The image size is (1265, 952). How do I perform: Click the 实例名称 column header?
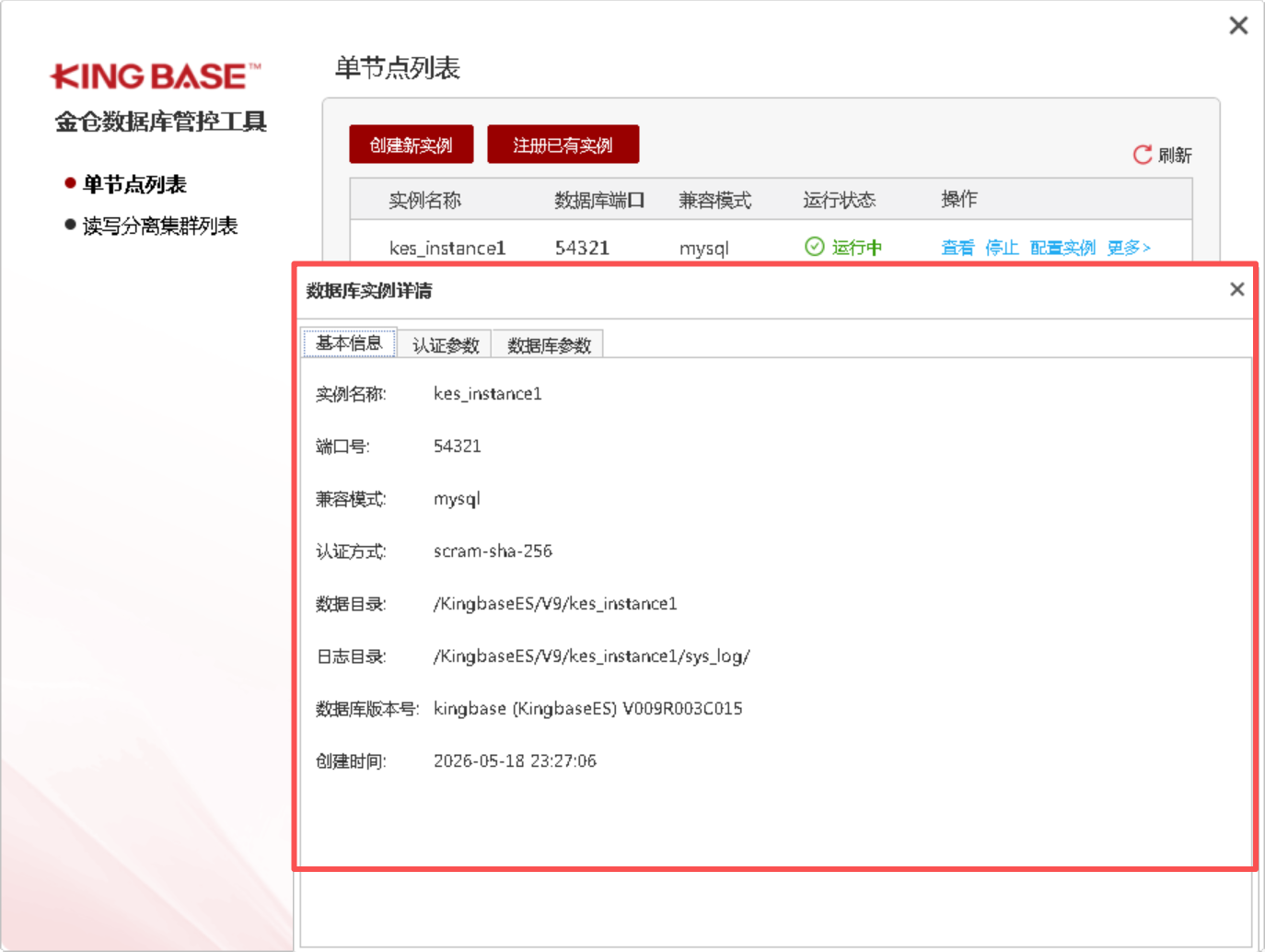point(424,200)
